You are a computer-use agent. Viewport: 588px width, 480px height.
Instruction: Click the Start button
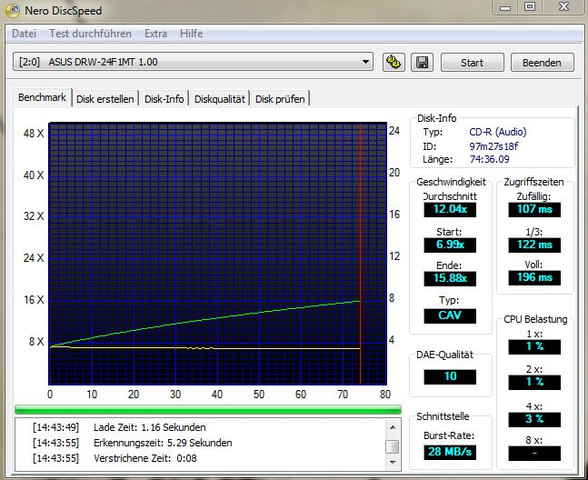(472, 62)
